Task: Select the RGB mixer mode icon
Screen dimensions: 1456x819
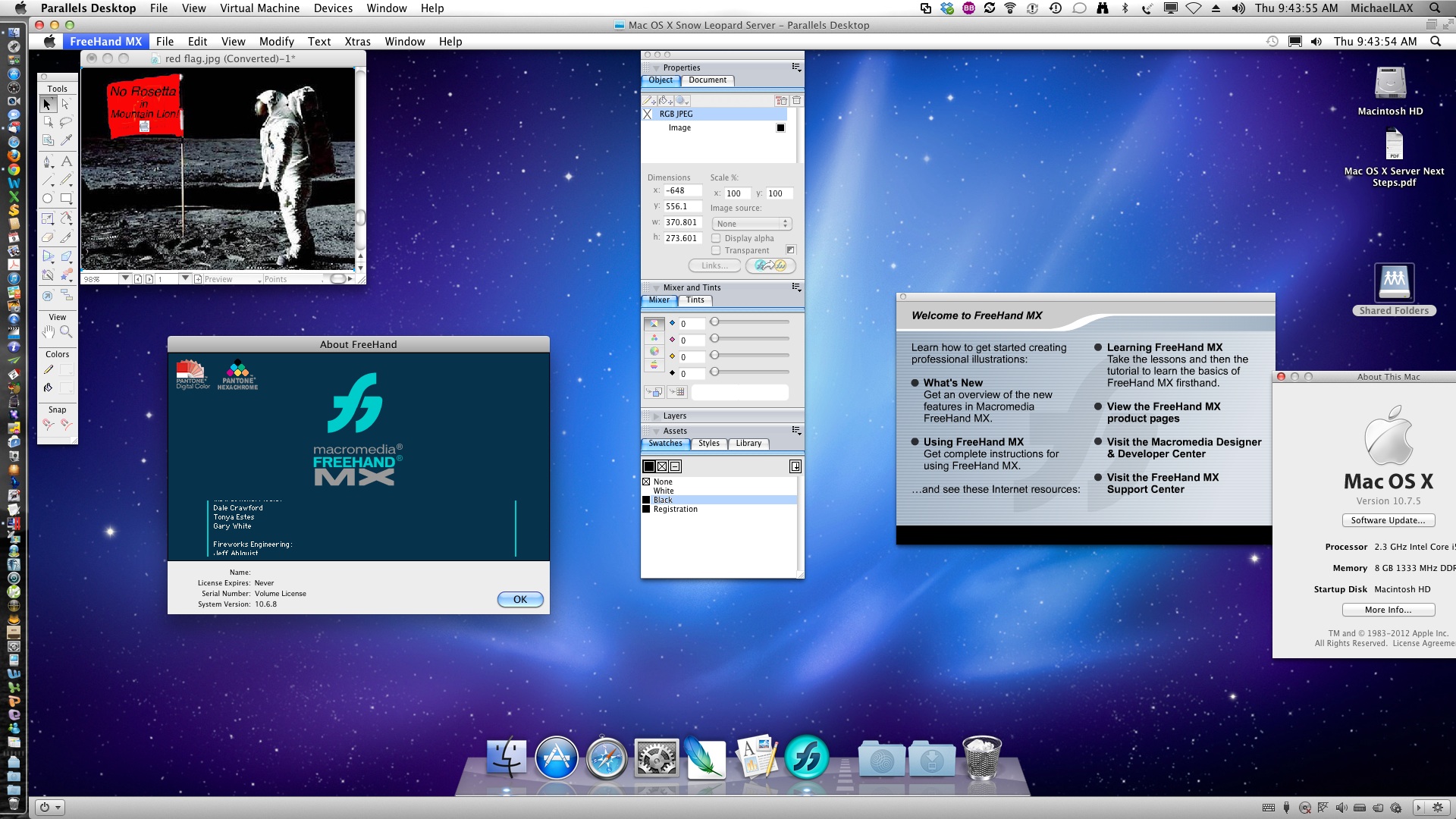Action: (x=654, y=338)
